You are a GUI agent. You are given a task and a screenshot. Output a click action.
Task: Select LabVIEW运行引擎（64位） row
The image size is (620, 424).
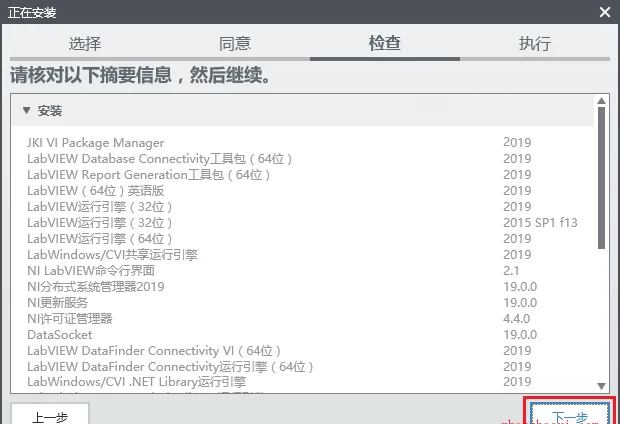click(302, 238)
